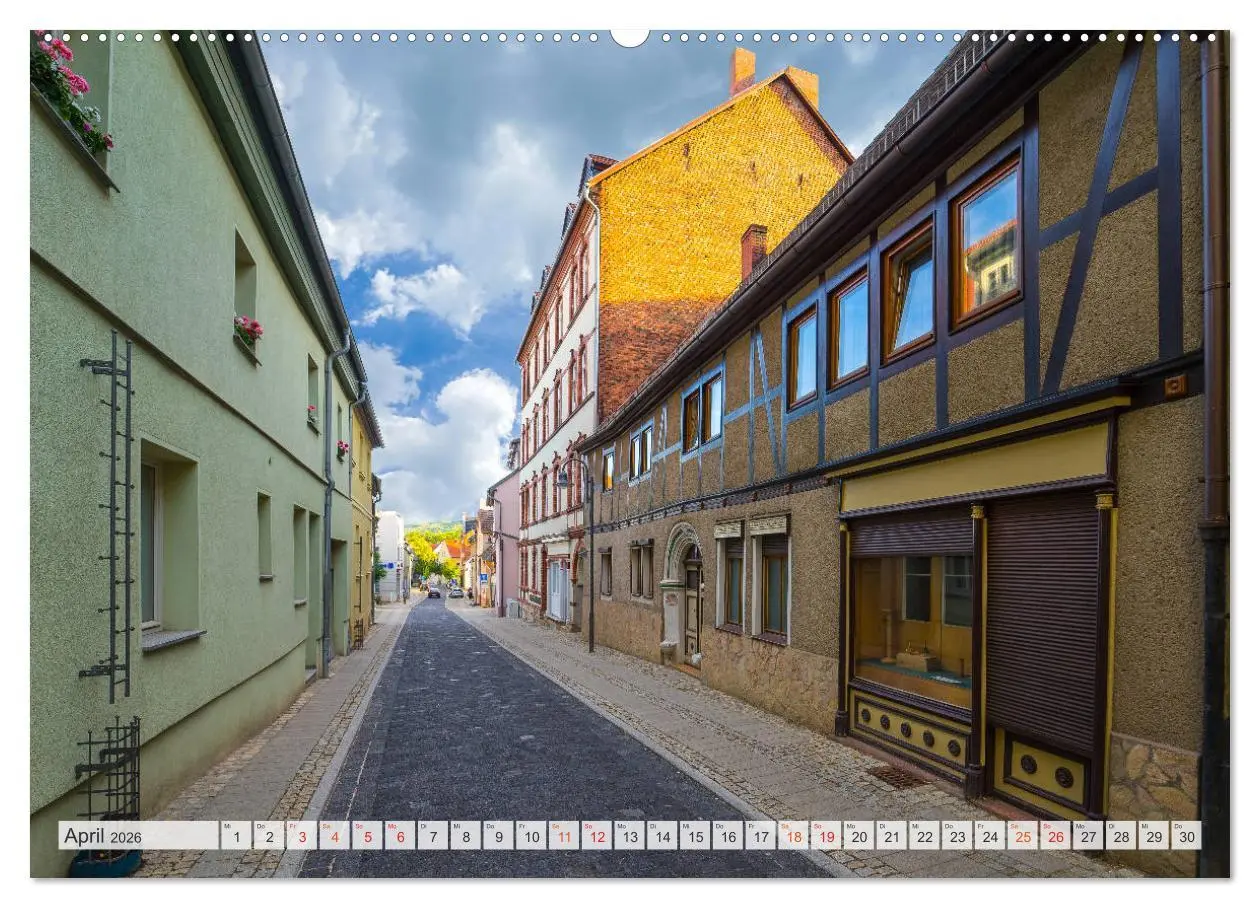This screenshot has height=908, width=1260.
Task: Select day 15 date cell
Action: coord(695,836)
